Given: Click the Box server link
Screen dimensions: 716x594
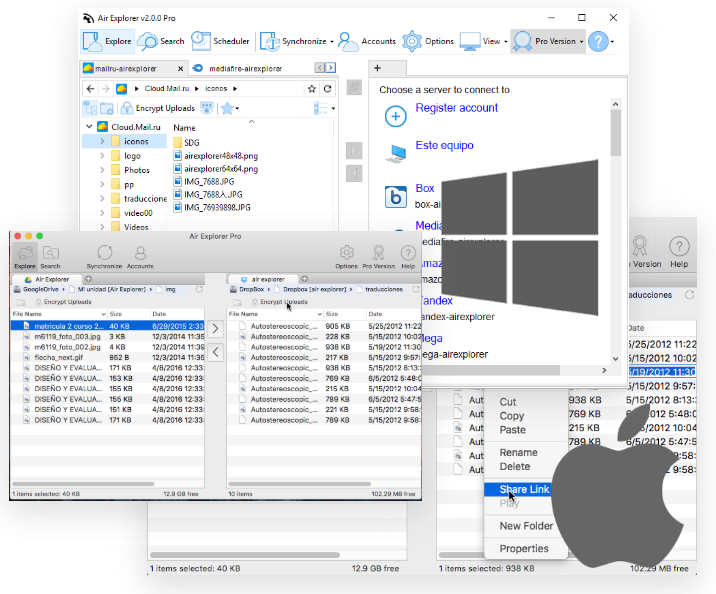Looking at the screenshot, I should tap(425, 188).
